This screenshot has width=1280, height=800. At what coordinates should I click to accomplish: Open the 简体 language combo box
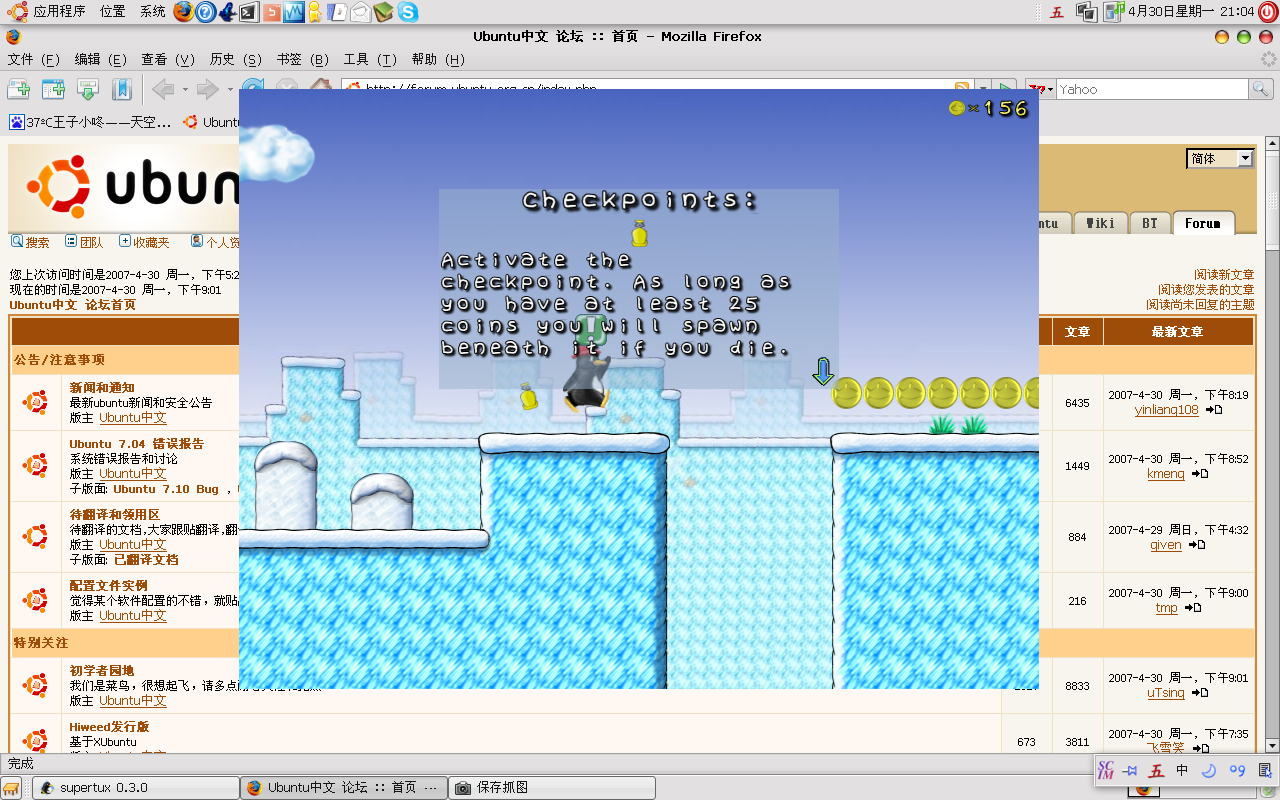(1220, 158)
